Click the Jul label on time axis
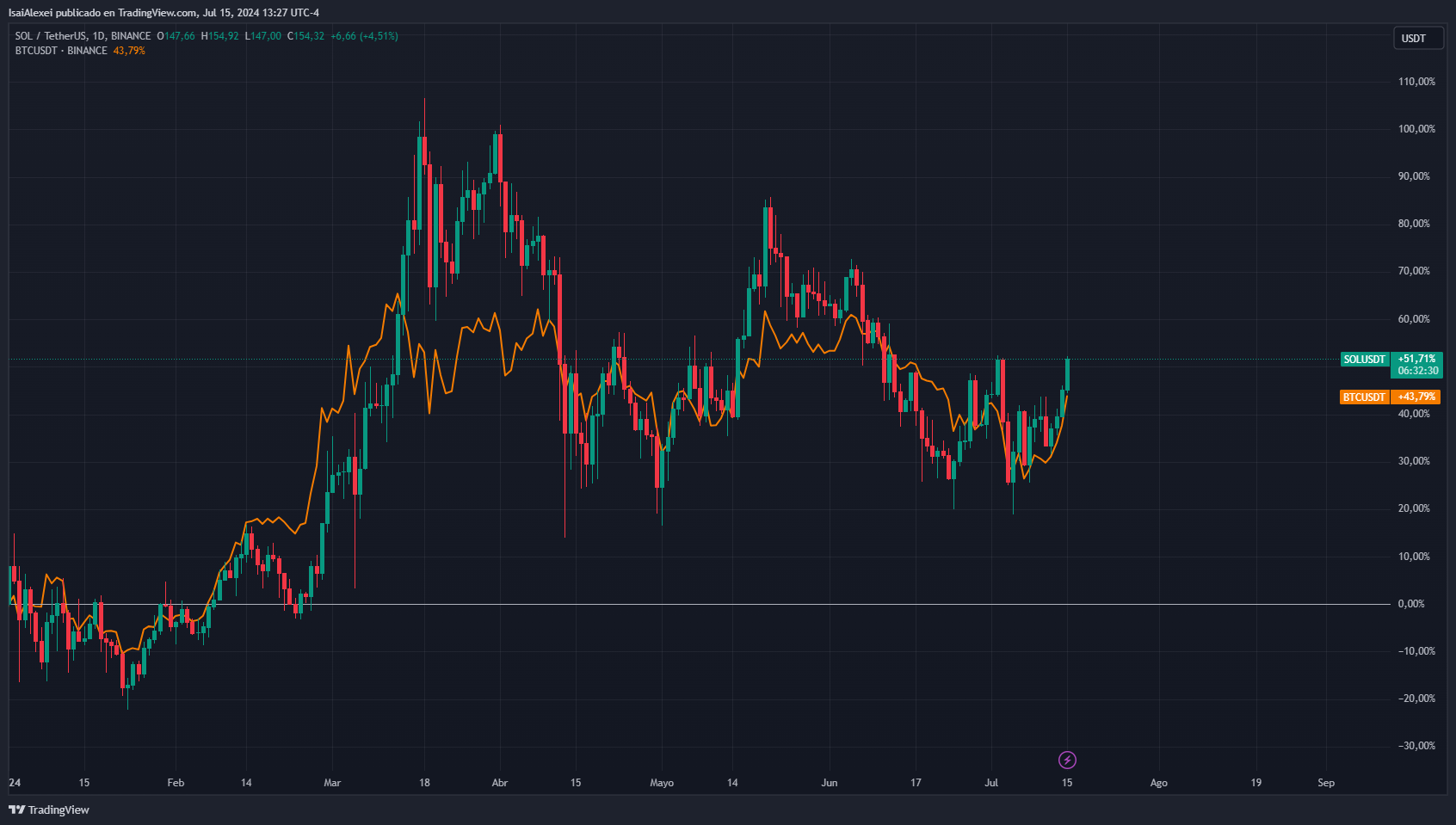 pos(991,783)
